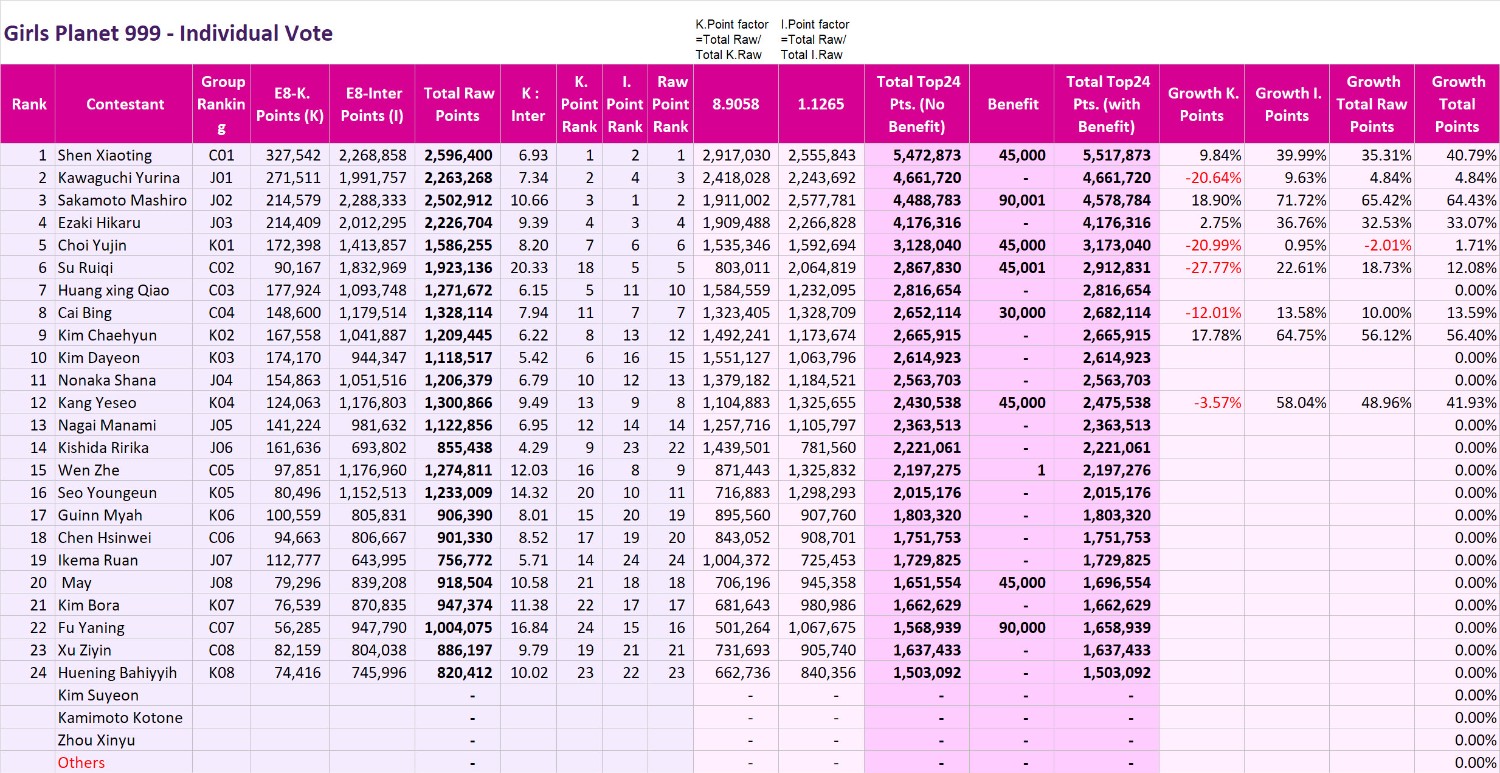Select the Kamimoto Kotone cell
The width and height of the screenshot is (1500, 773).
click(x=124, y=718)
